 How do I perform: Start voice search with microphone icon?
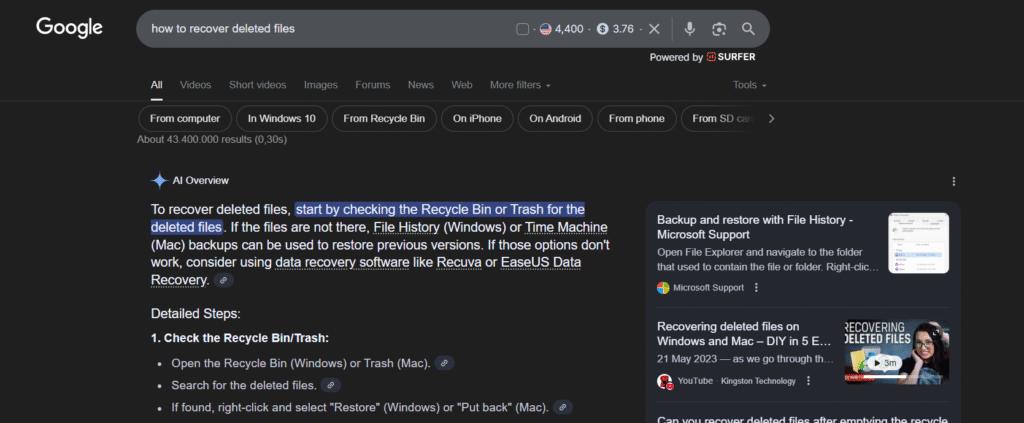[690, 29]
